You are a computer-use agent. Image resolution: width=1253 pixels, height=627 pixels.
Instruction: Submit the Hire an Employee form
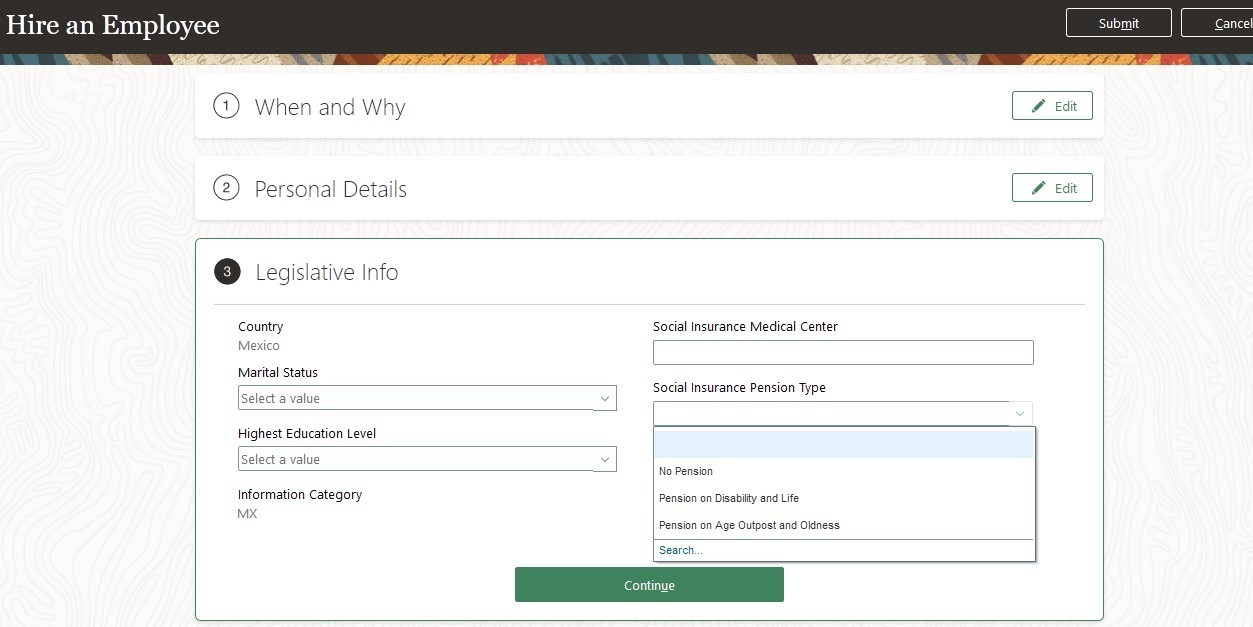point(1118,23)
